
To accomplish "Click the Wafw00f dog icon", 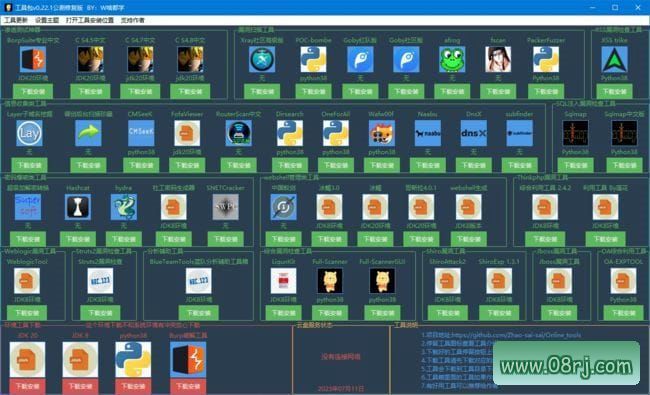I will coord(382,133).
